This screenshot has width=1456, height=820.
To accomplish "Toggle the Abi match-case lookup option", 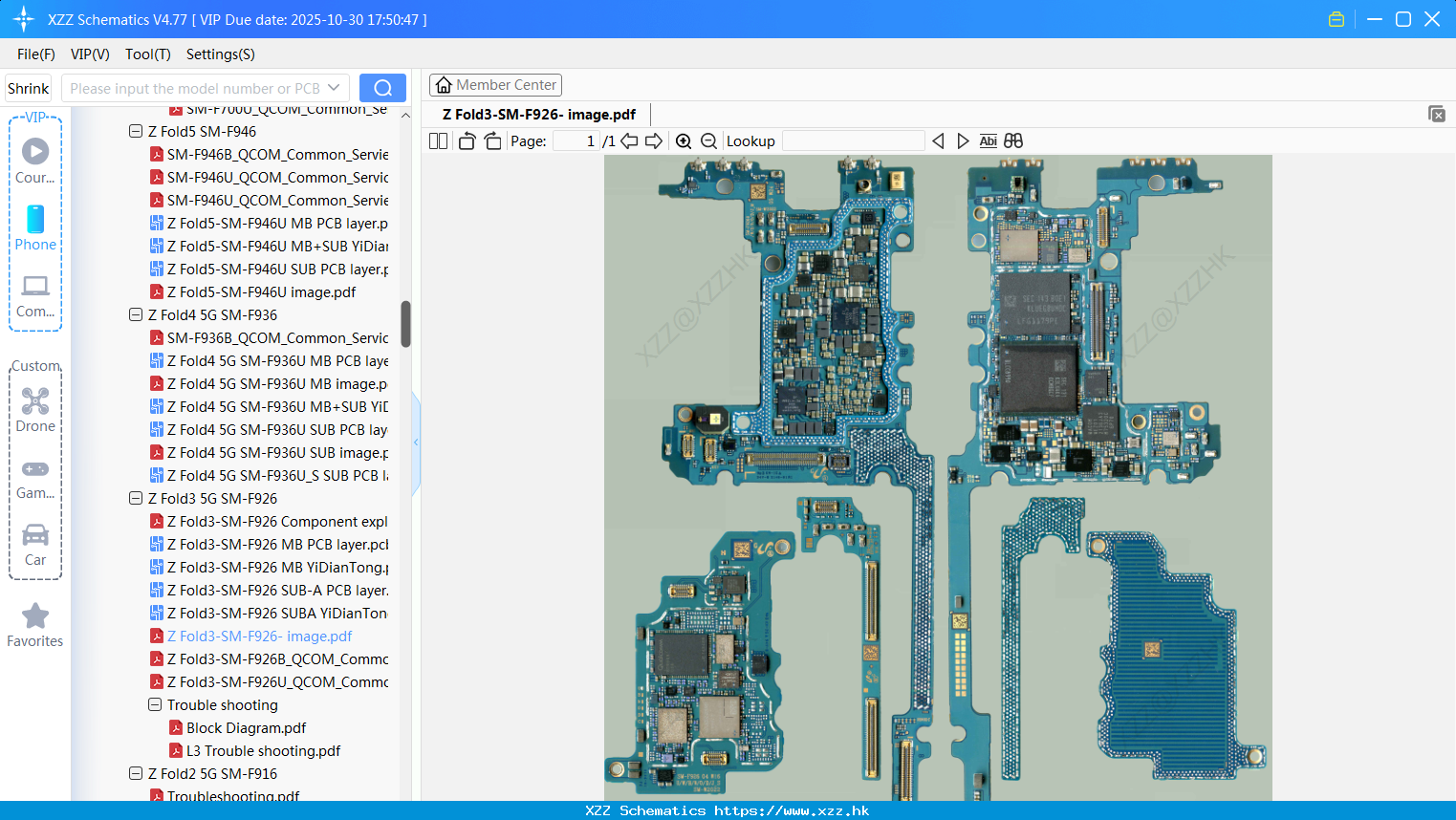I will (x=988, y=141).
